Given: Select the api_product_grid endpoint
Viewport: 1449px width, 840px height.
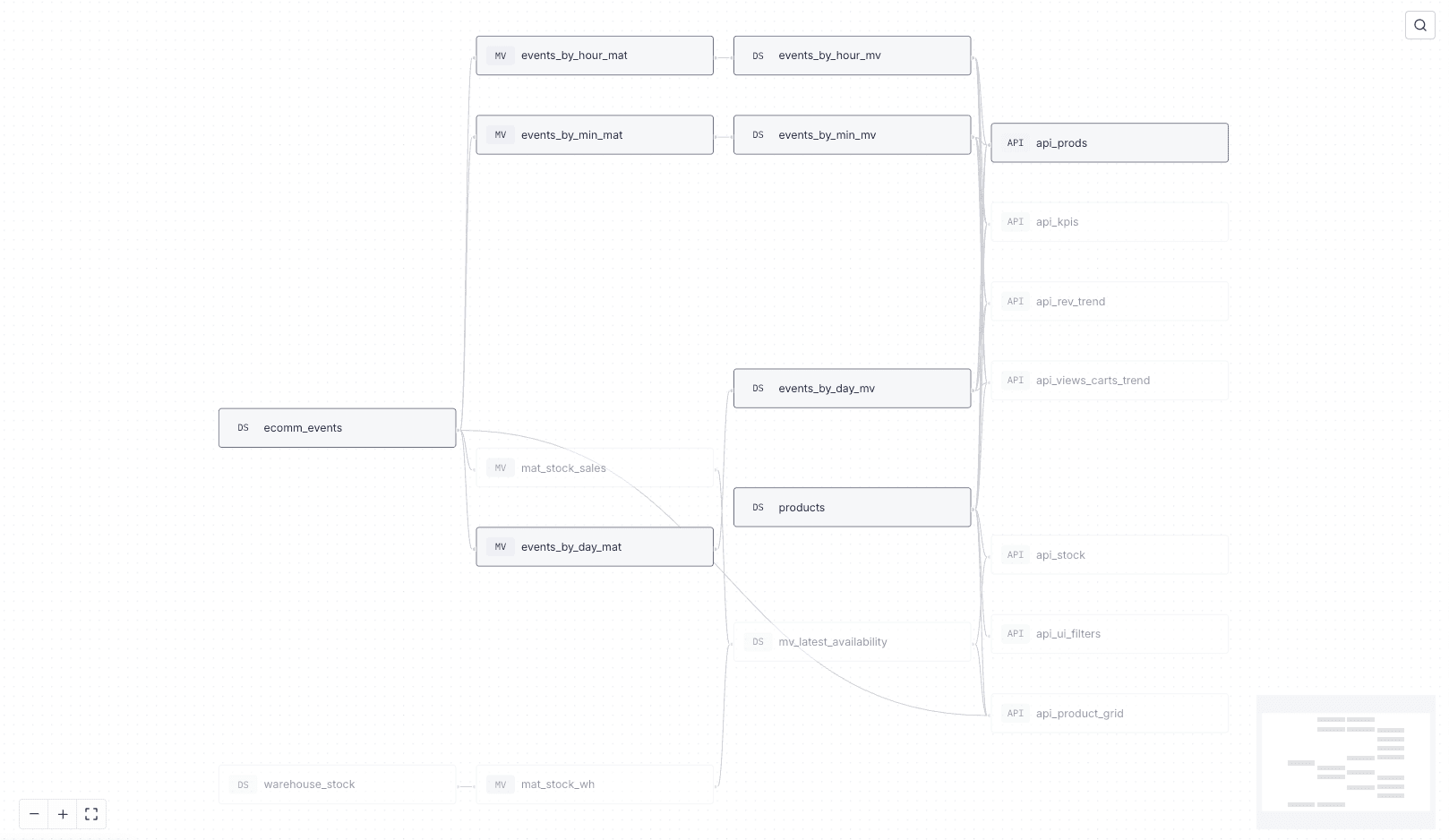Looking at the screenshot, I should 1110,713.
